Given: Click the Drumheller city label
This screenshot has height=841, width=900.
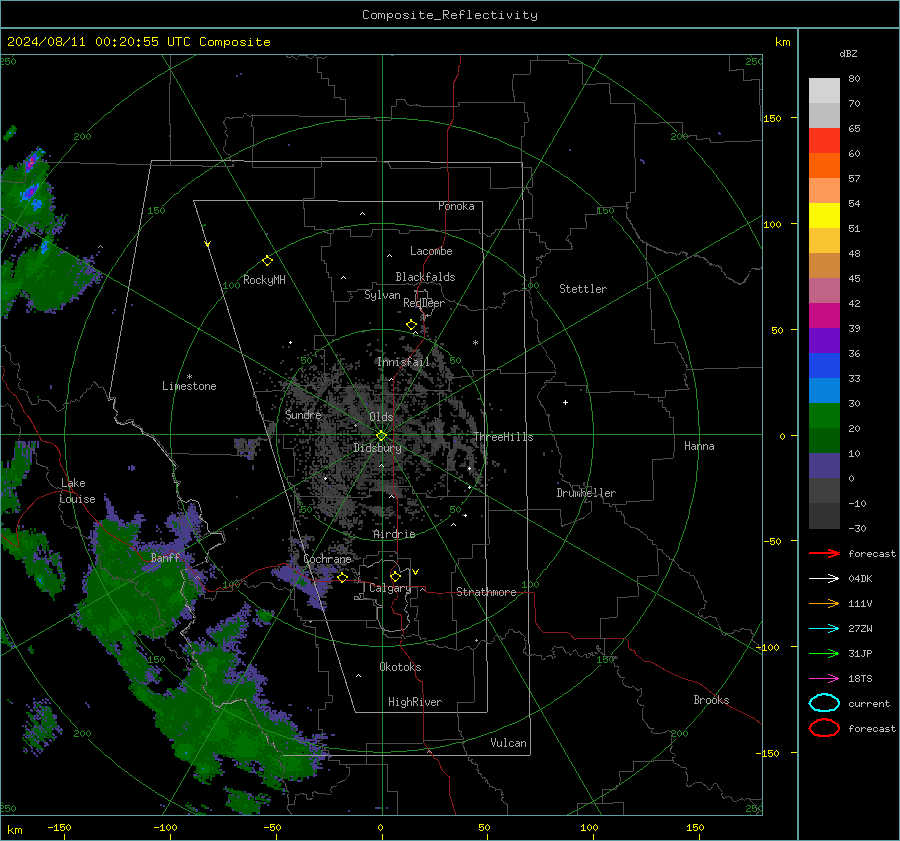Looking at the screenshot, I should 586,493.
